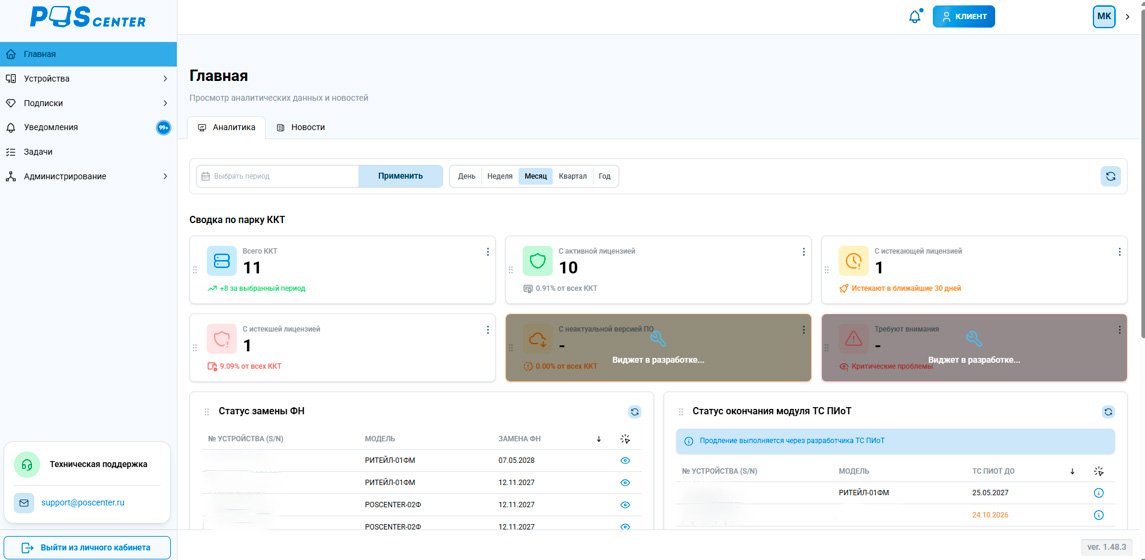Click the support@poscenter.ru email link
The image size is (1145, 560).
83,503
